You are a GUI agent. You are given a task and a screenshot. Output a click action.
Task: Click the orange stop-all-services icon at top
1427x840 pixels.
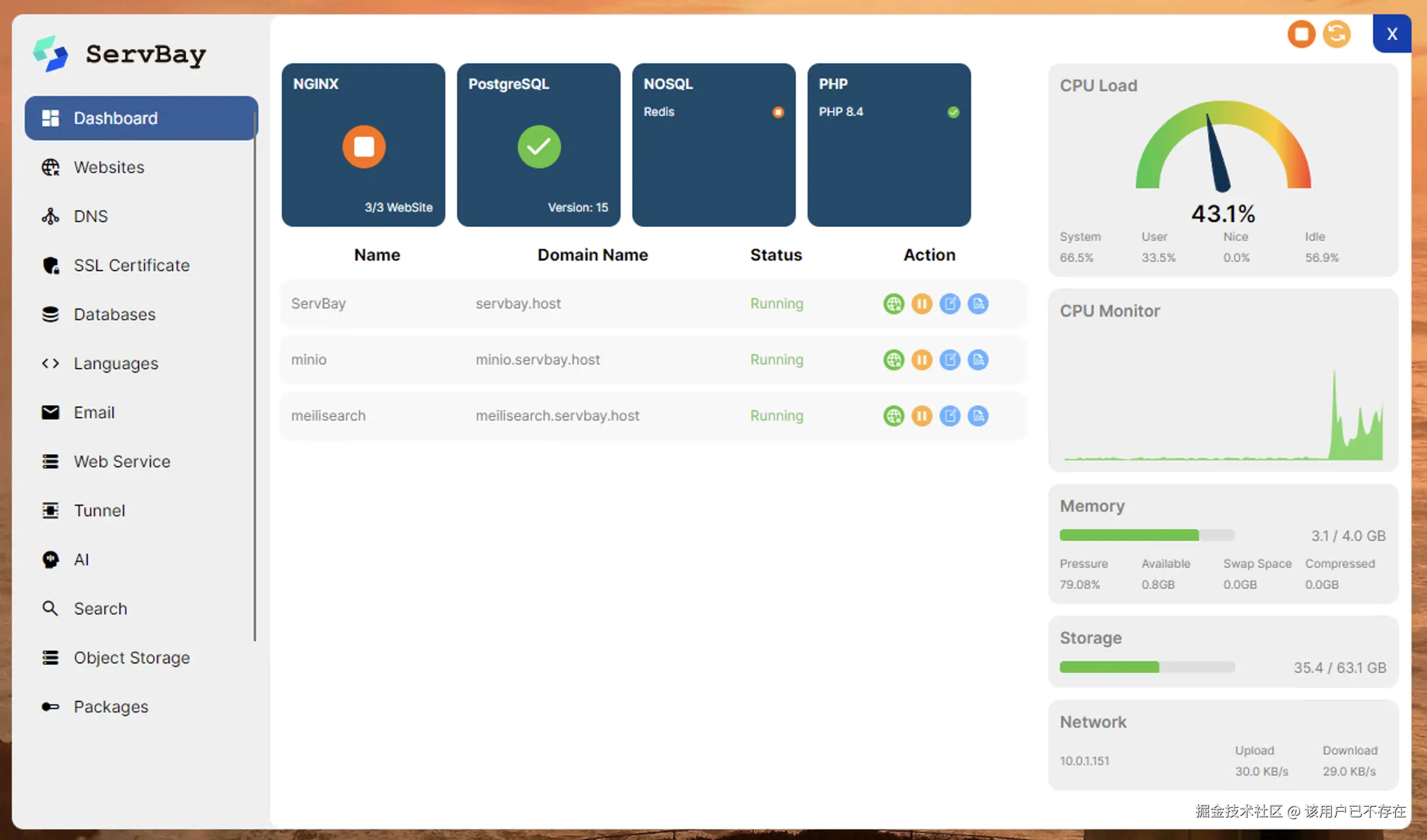click(1301, 34)
